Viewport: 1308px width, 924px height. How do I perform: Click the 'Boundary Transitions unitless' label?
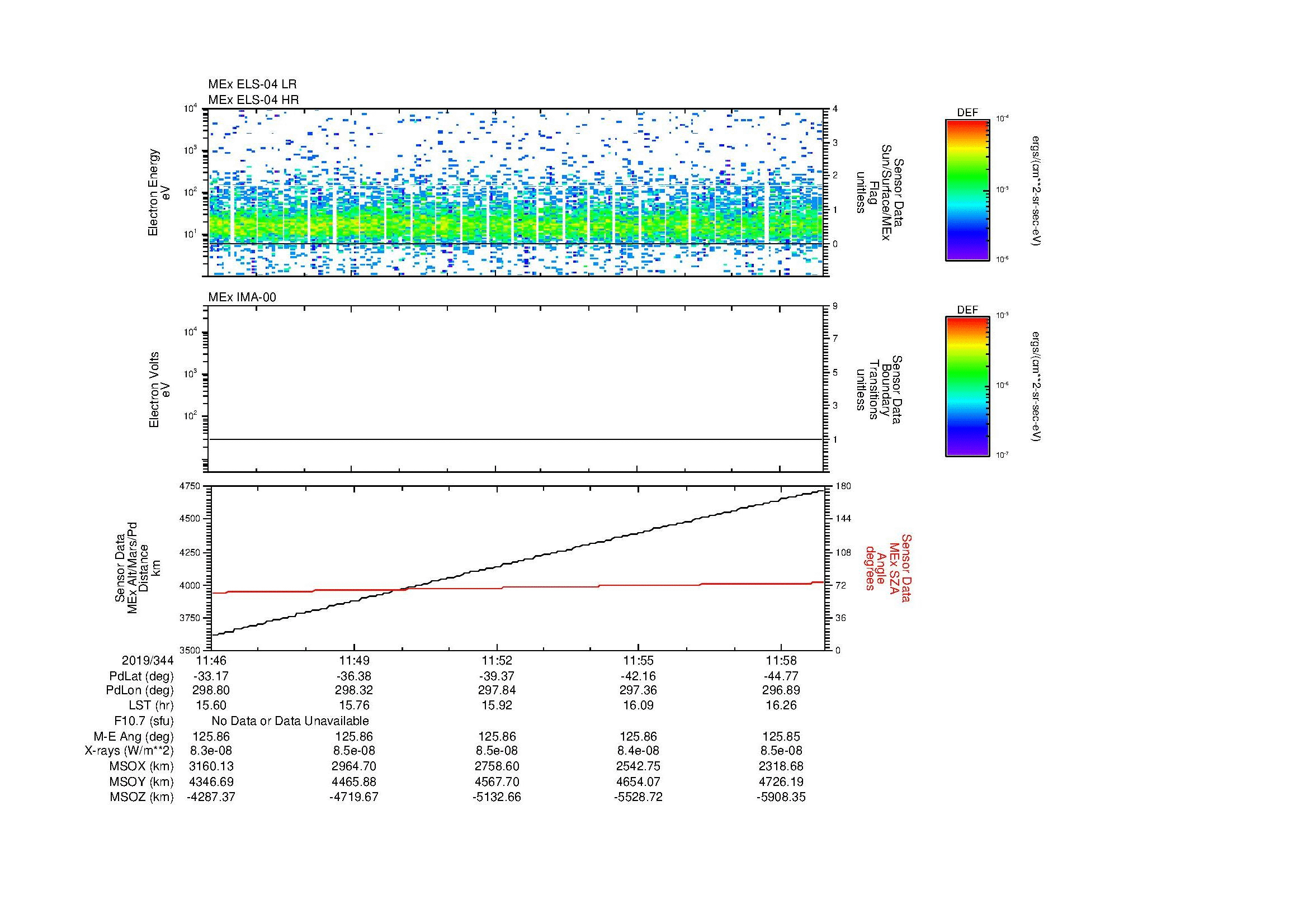click(x=881, y=390)
